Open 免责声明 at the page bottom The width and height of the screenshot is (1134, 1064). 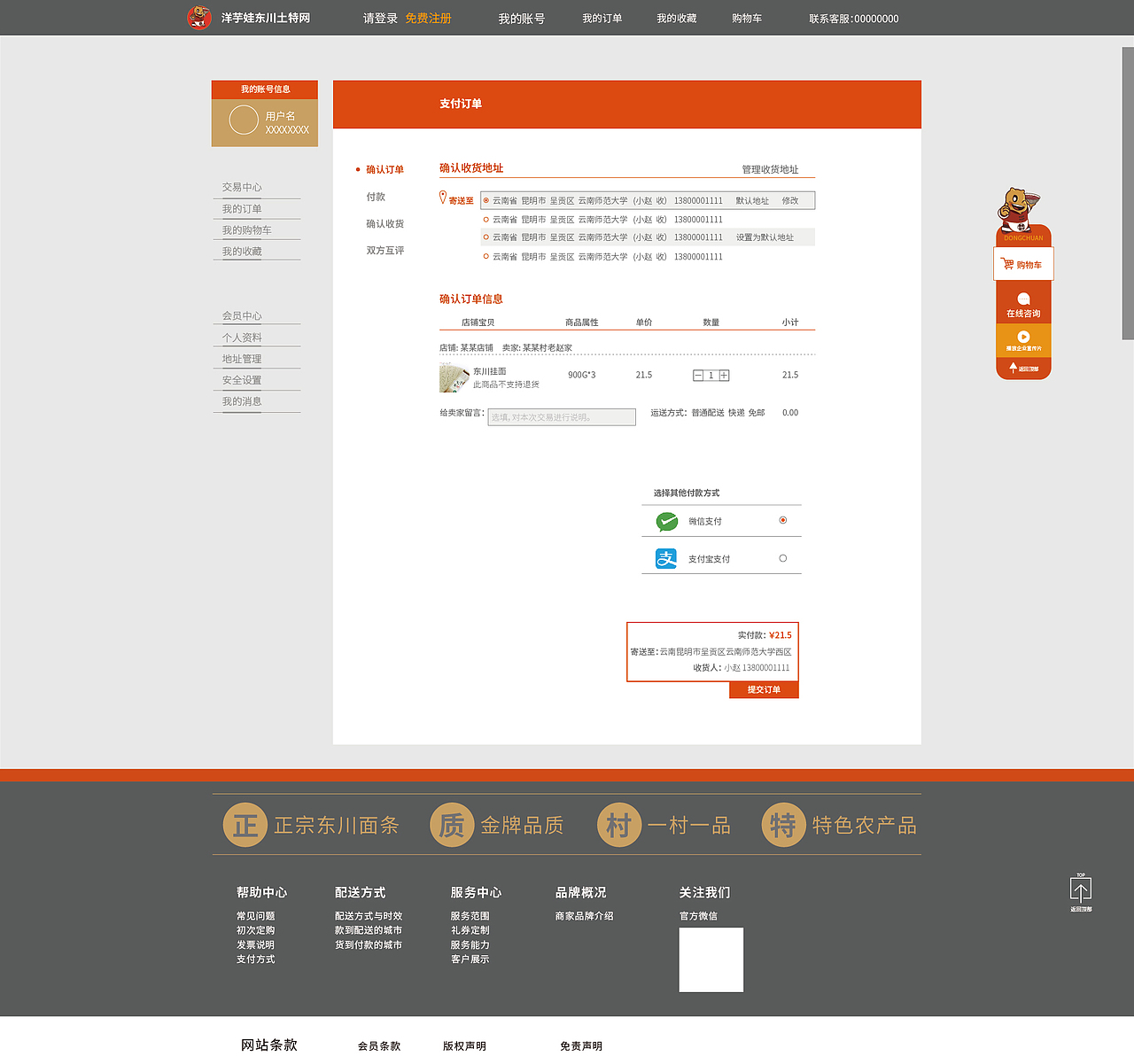581,1046
